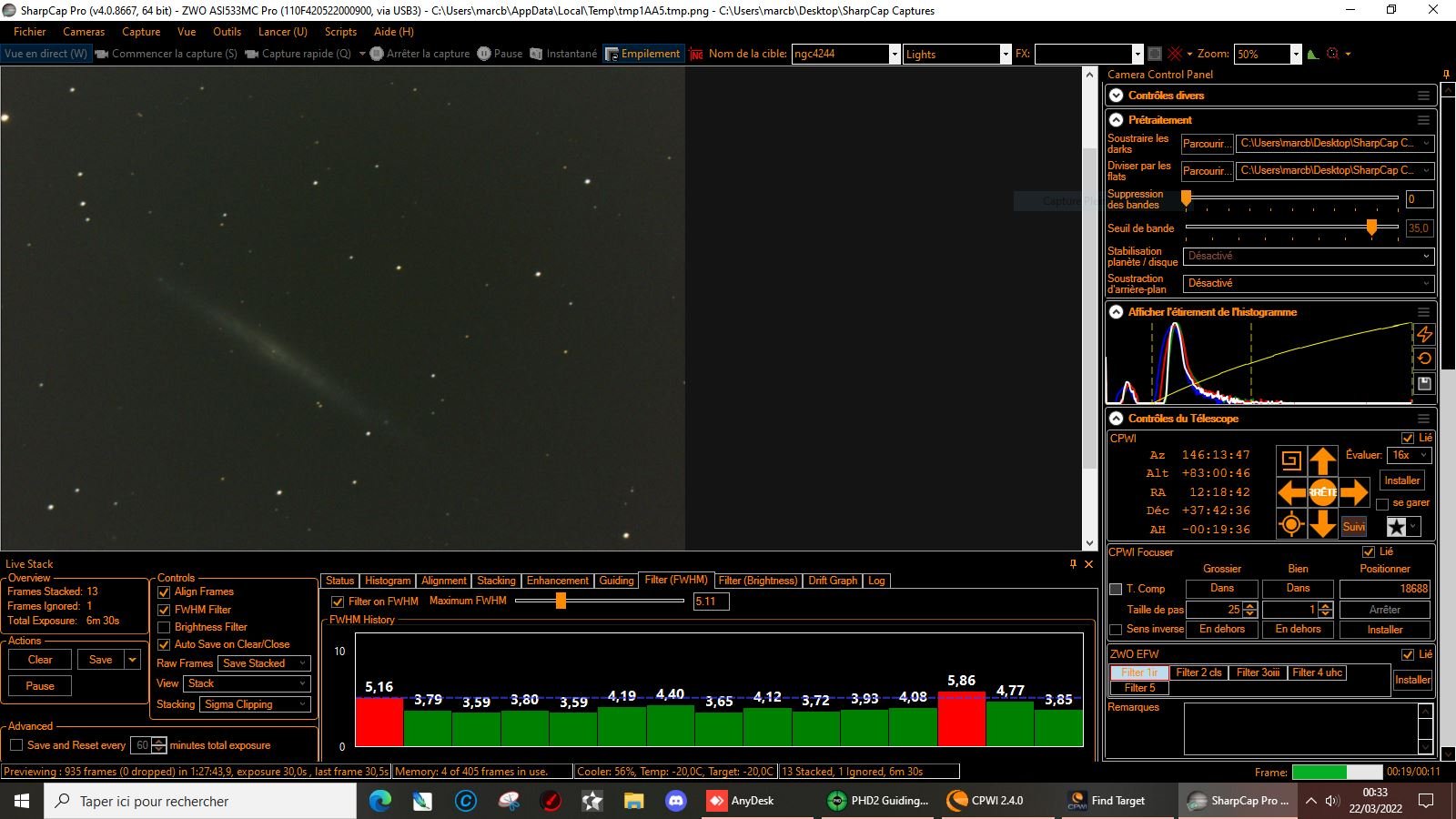
Task: Open the Raw Frames dropdown
Action: point(265,663)
